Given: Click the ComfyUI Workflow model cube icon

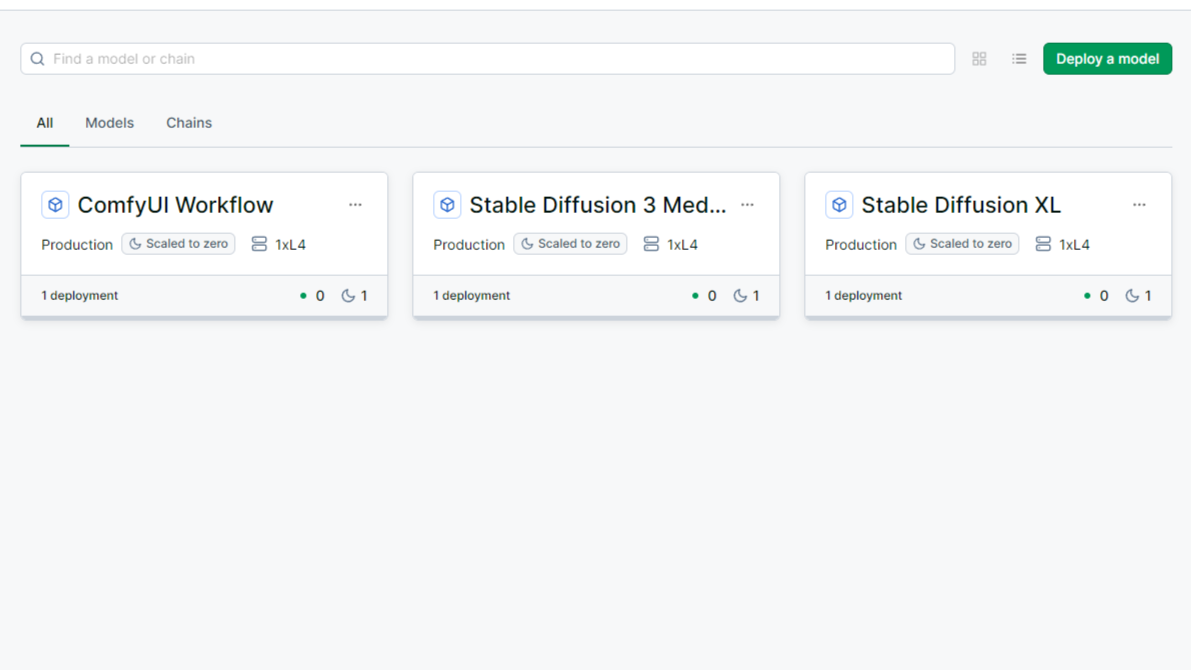Looking at the screenshot, I should [x=55, y=204].
